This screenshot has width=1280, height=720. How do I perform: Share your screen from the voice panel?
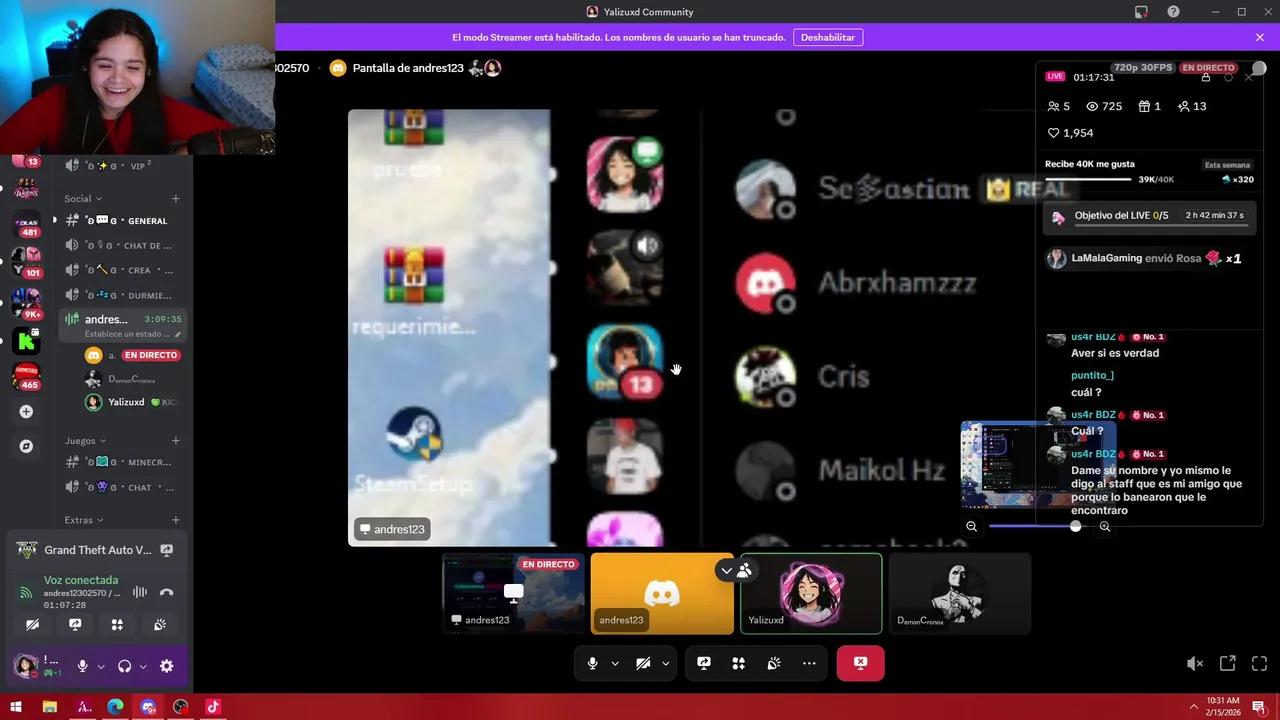click(x=75, y=624)
